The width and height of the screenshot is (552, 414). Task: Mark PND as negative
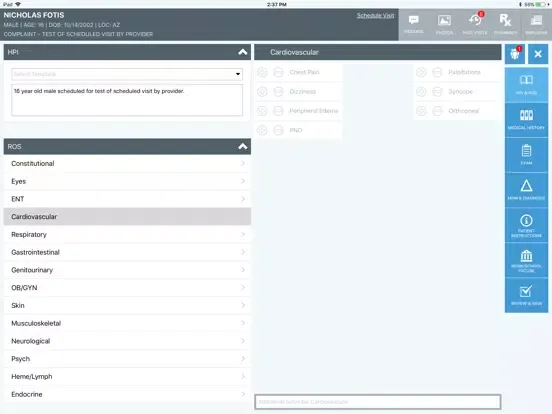click(278, 130)
